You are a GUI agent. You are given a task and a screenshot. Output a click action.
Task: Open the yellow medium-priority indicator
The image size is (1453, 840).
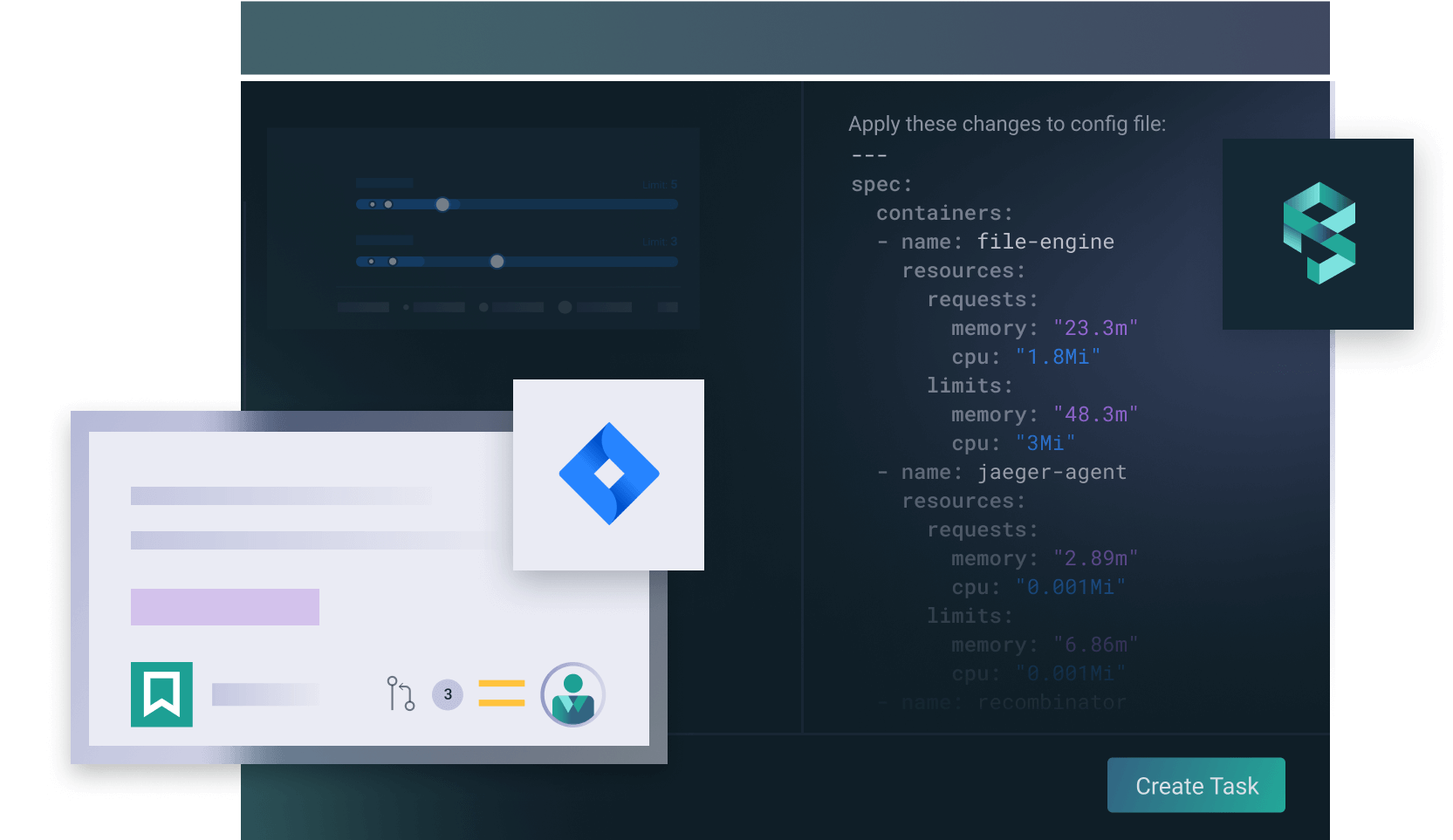501,694
